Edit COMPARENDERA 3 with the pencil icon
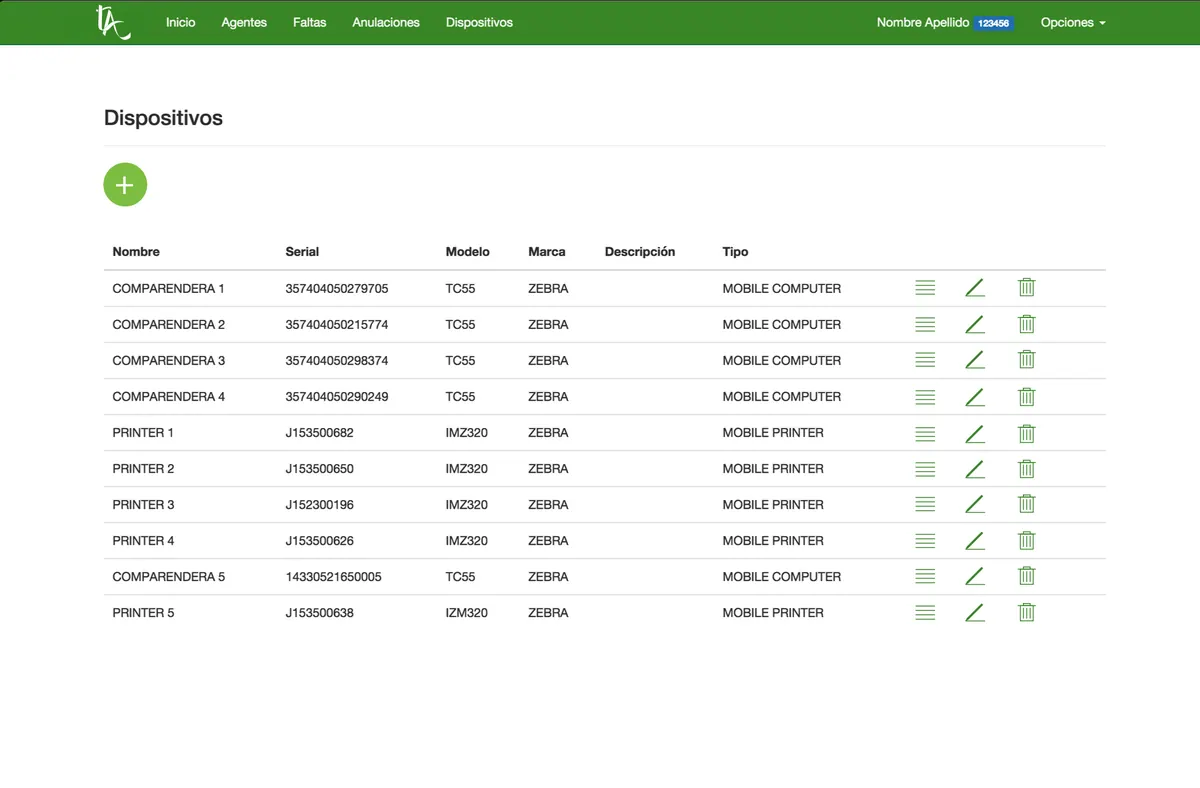The width and height of the screenshot is (1200, 788). click(975, 360)
